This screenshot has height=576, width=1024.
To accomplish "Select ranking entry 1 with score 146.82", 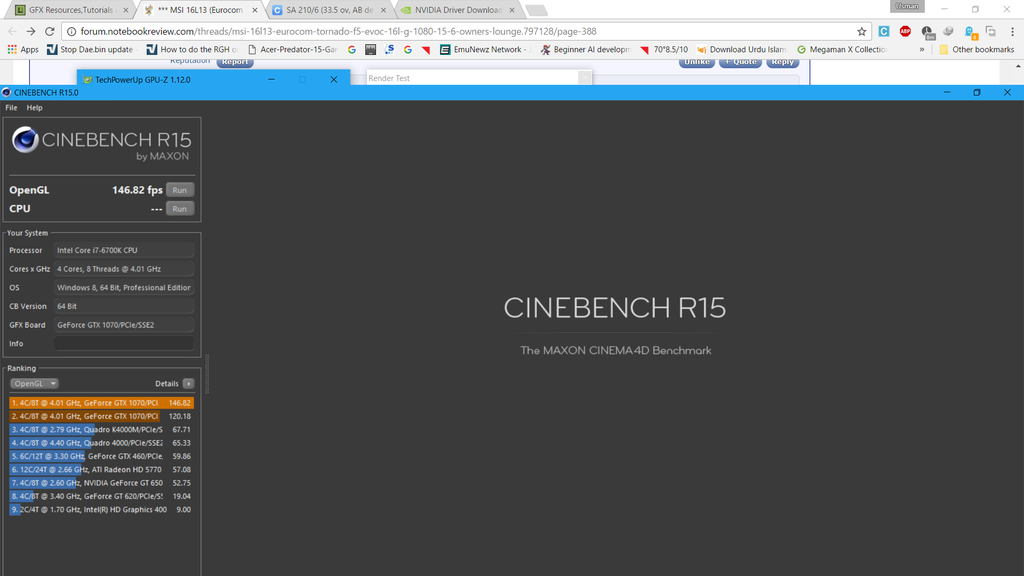I will [x=101, y=403].
